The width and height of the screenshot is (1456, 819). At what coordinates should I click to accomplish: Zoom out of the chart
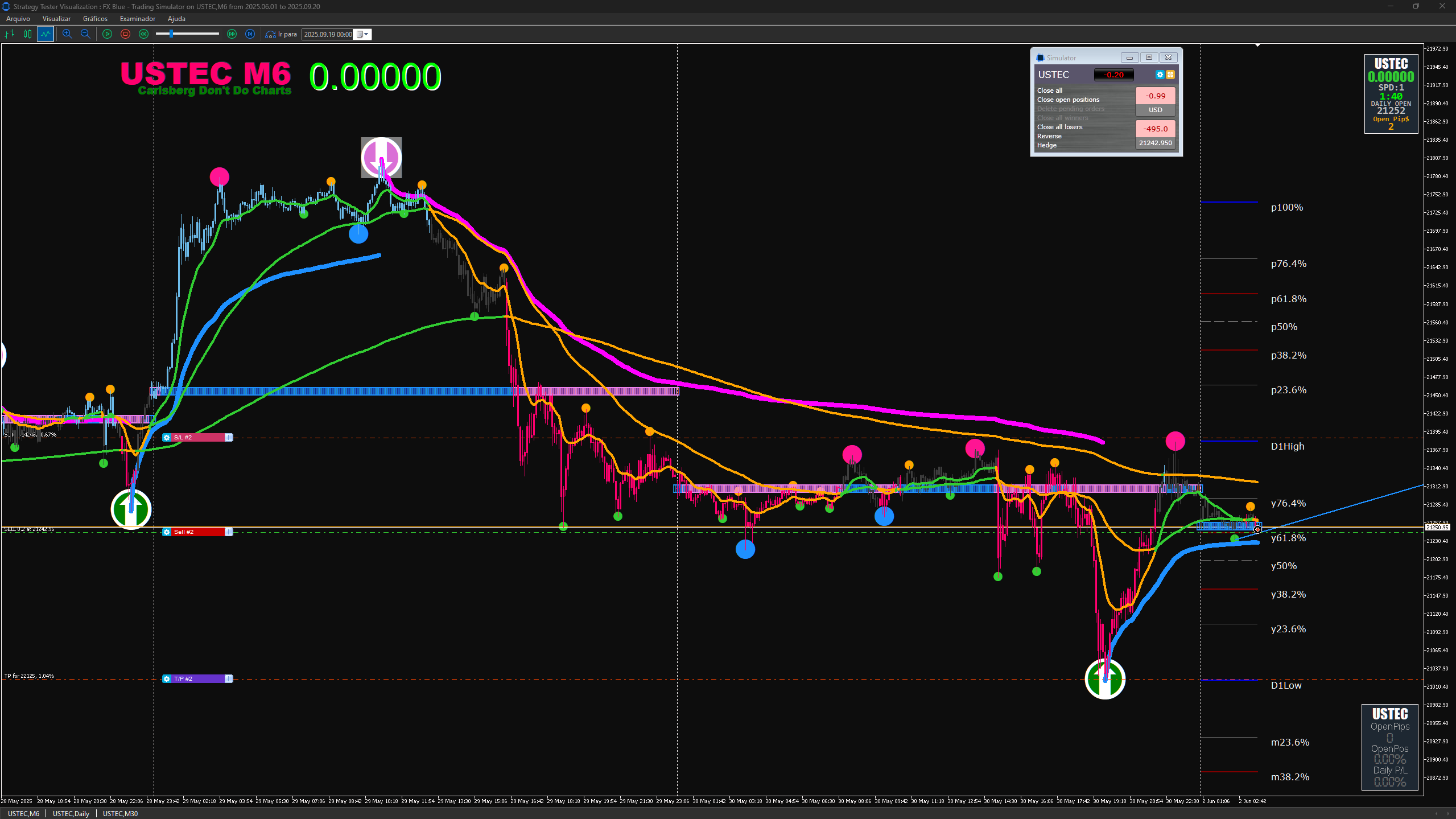click(85, 34)
